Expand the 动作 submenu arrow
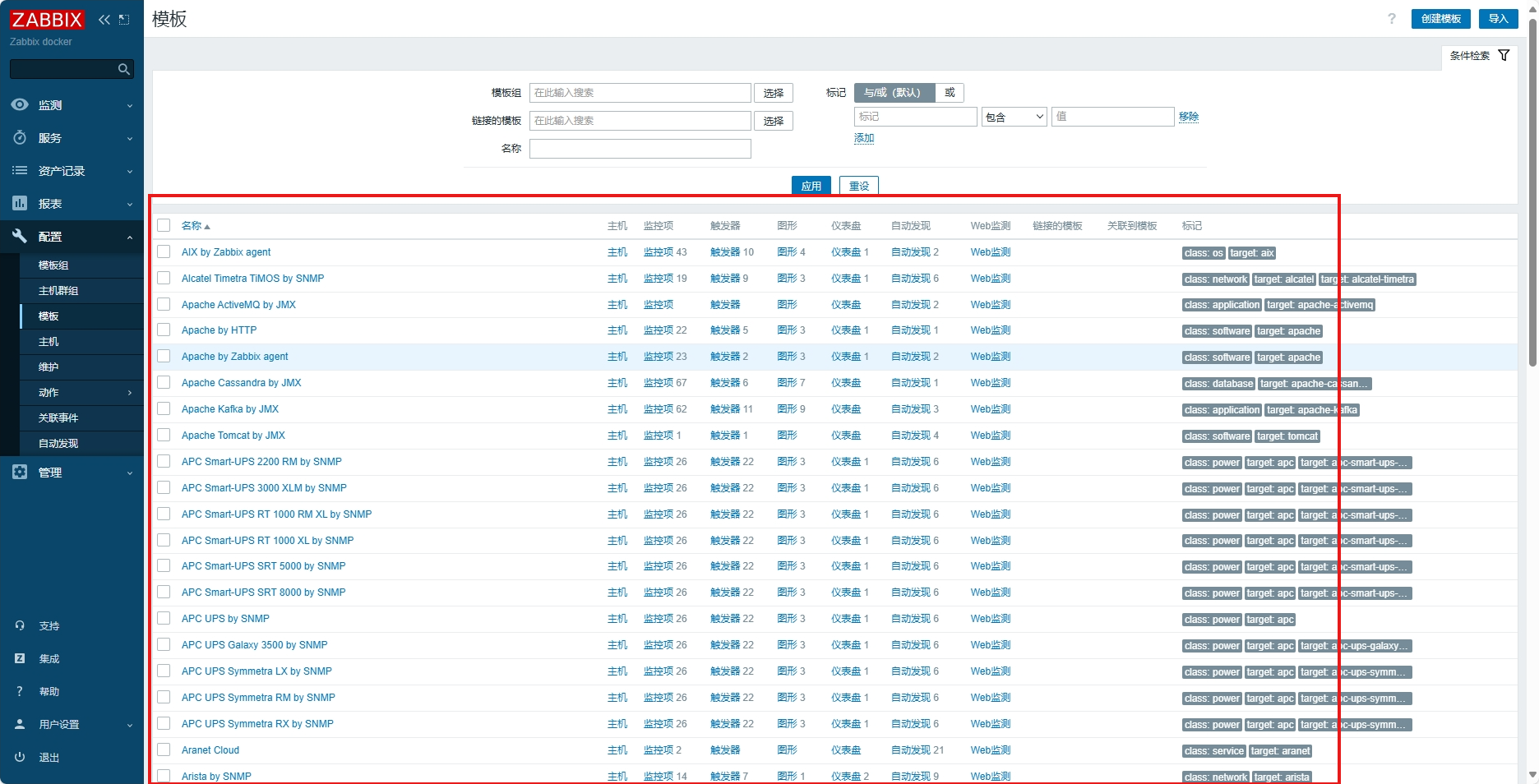Viewport: 1539px width, 784px height. pos(130,393)
